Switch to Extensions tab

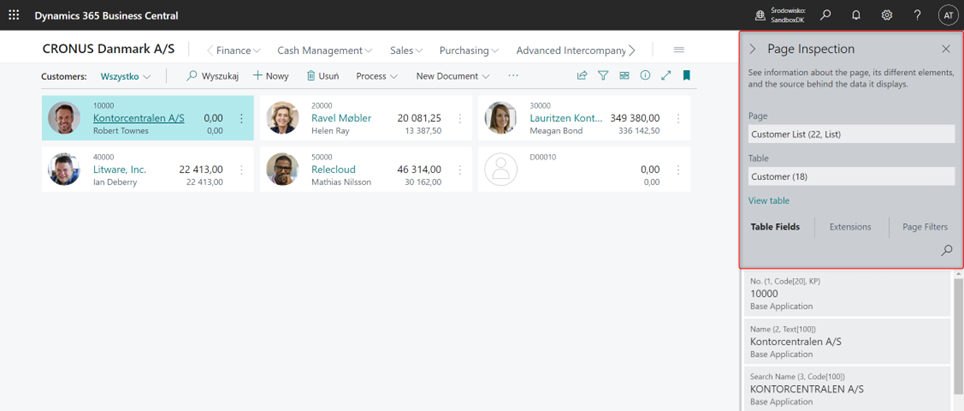pos(850,227)
